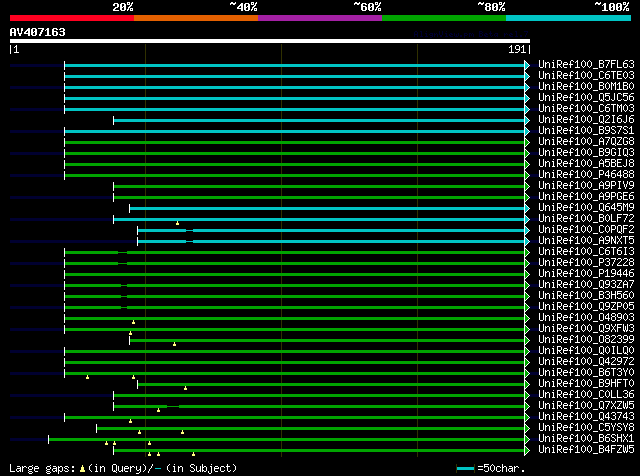Select the UniRef100_C5YSY8 label
This screenshot has height=476, width=640.
(586, 428)
